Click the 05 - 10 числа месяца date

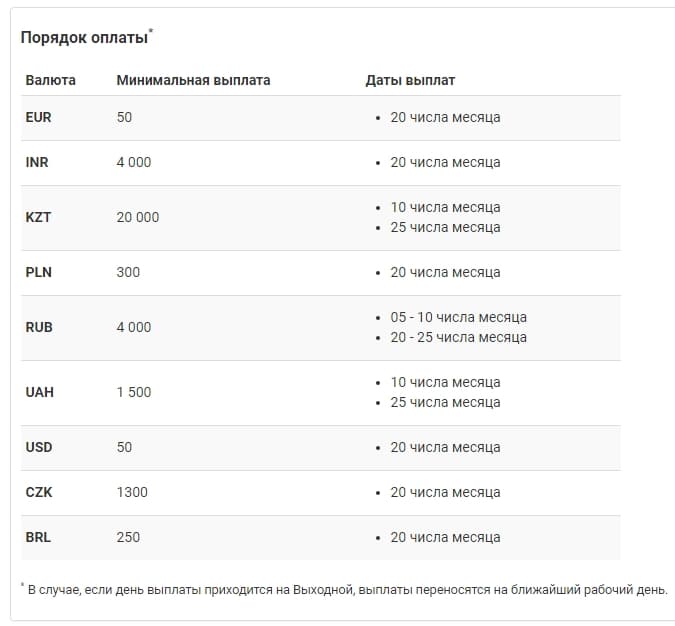458,317
